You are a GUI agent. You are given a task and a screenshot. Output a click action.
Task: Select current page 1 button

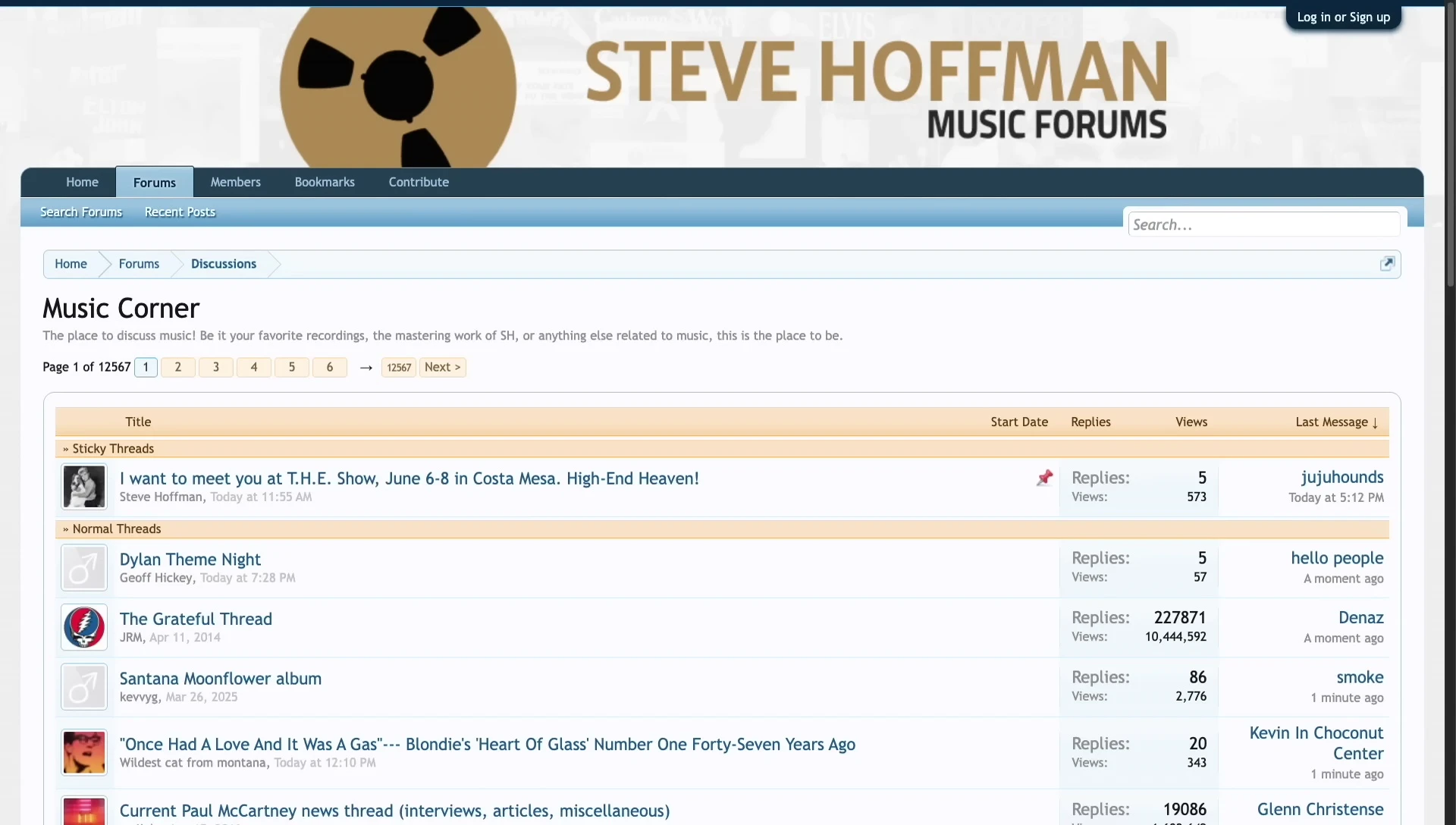(x=146, y=367)
